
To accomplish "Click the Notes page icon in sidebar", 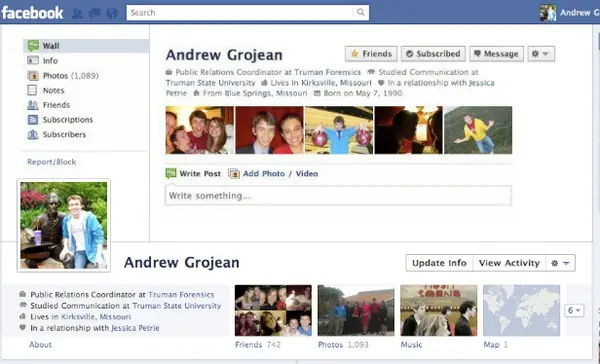I will tap(32, 90).
